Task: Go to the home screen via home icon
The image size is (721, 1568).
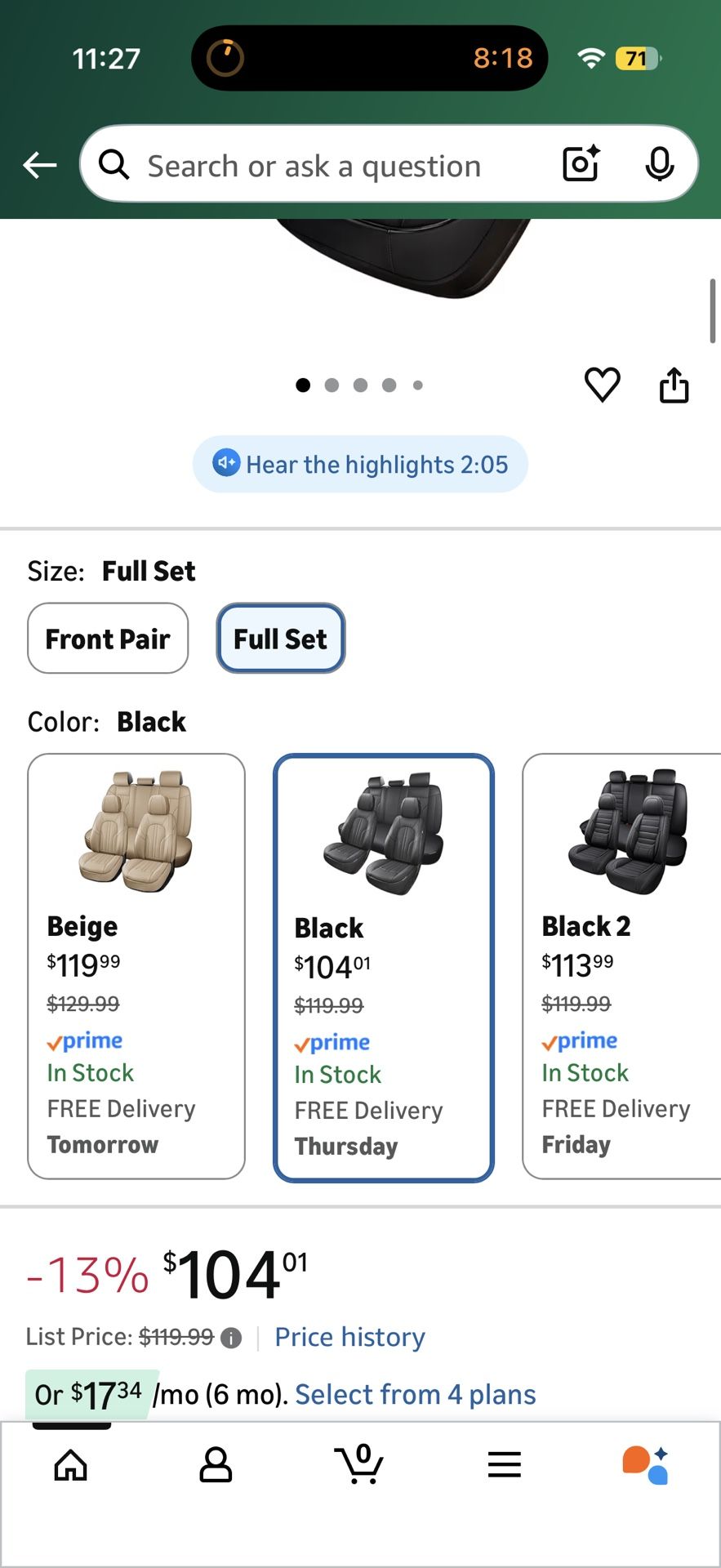Action: coord(70,1464)
